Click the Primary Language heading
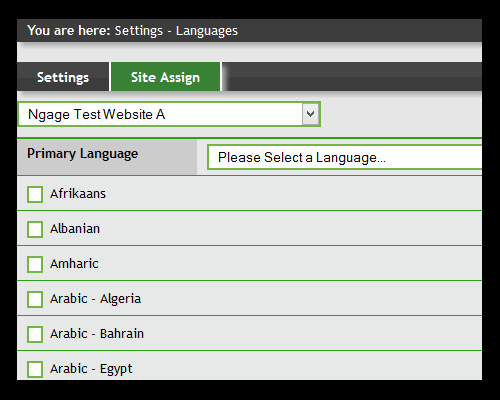This screenshot has height=400, width=500. [83, 154]
